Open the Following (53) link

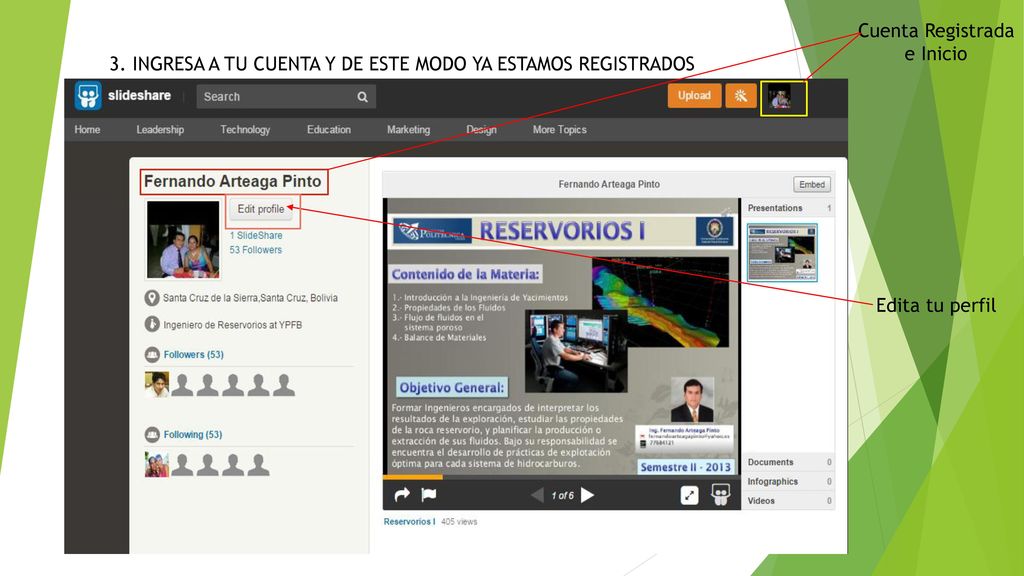[x=193, y=434]
